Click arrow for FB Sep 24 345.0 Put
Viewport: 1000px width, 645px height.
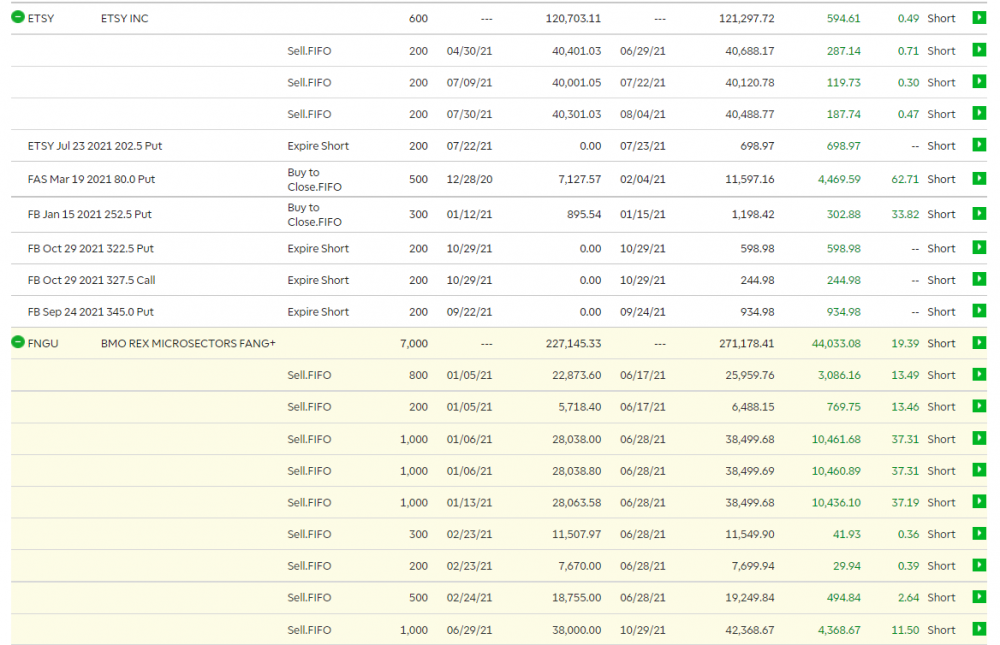click(979, 312)
